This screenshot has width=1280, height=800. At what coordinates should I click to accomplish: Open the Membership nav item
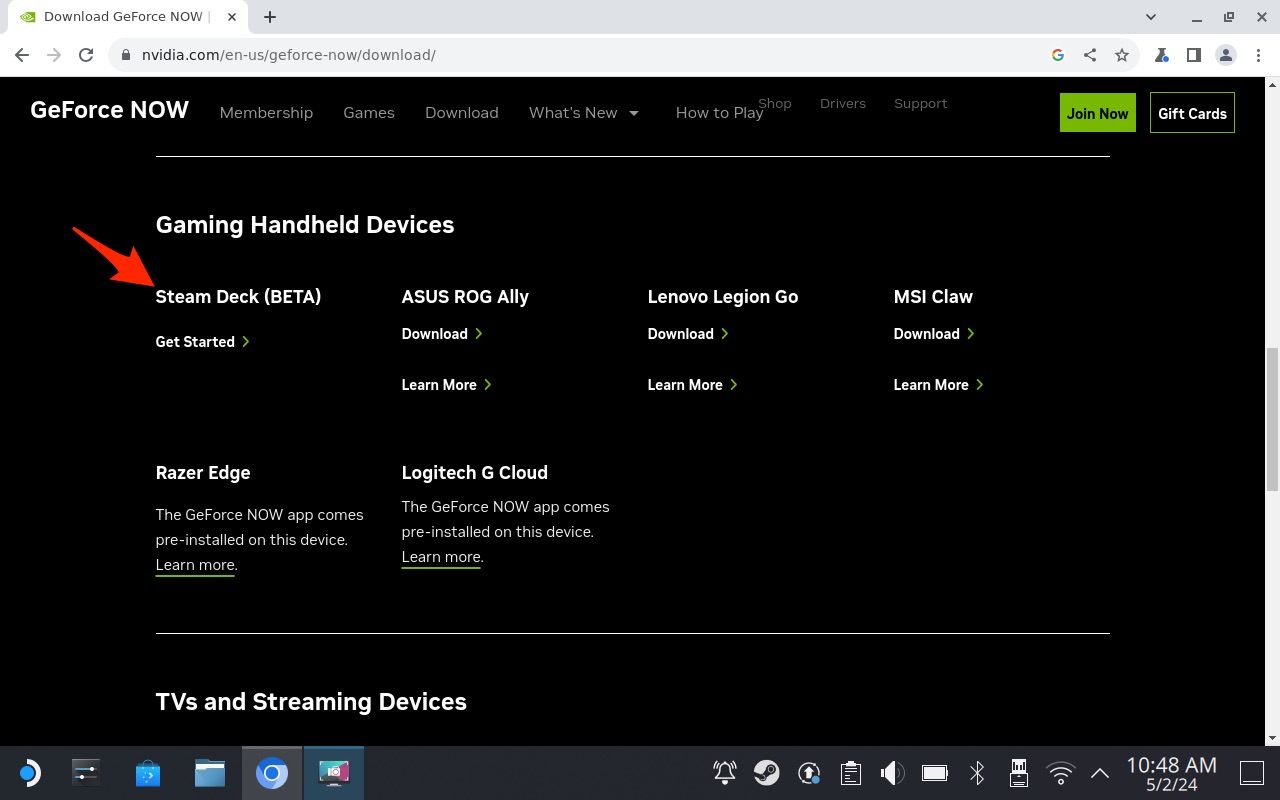266,113
